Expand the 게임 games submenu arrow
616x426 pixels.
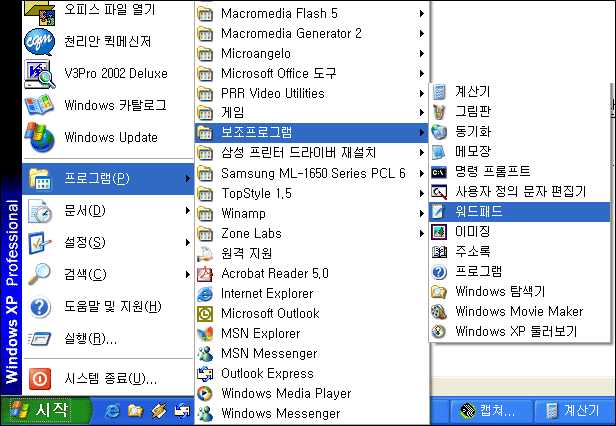(422, 113)
